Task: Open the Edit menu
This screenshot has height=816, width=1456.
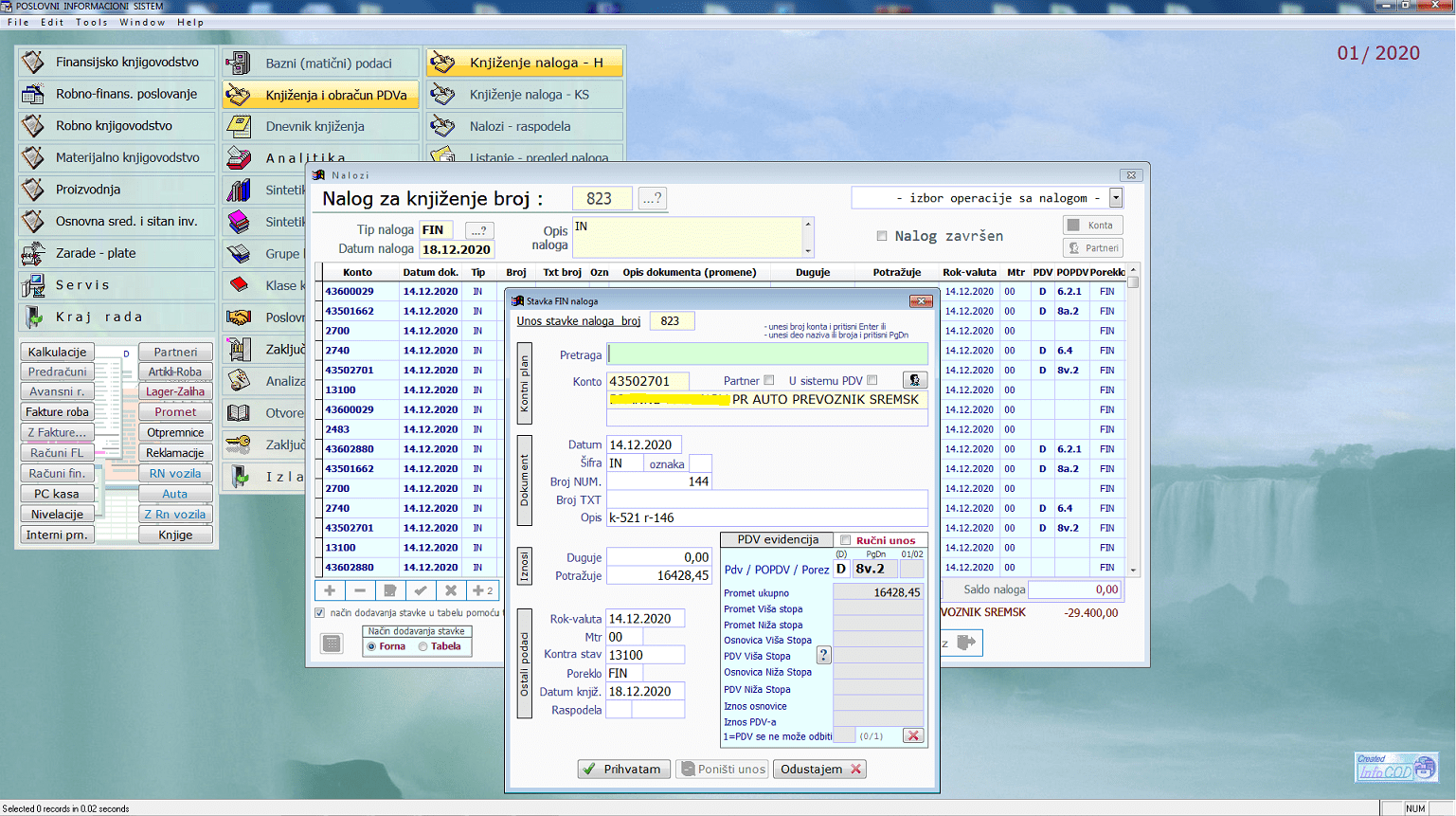Action: click(52, 22)
